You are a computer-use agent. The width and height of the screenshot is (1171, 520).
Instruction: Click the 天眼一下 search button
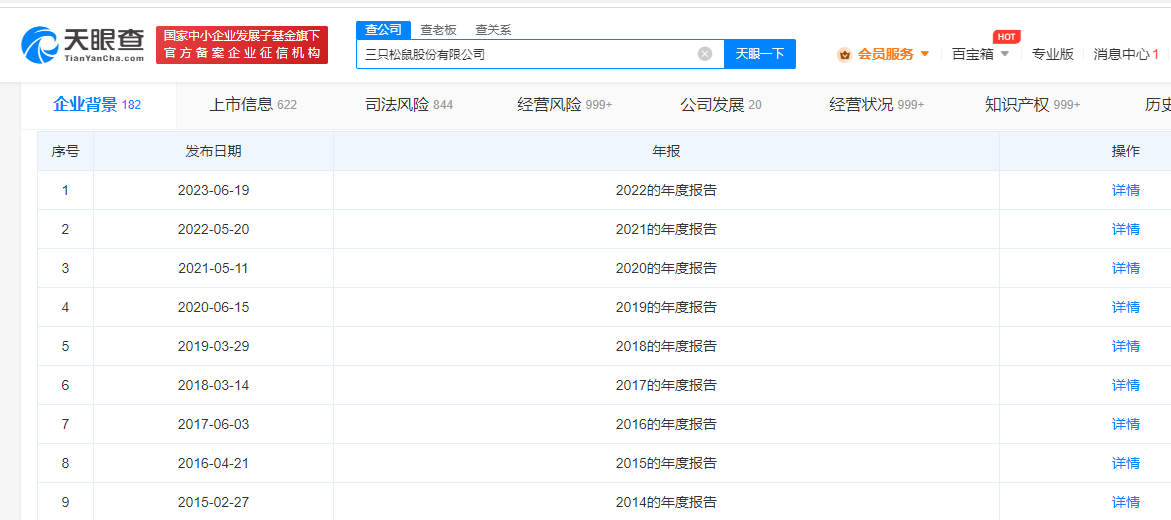(760, 54)
